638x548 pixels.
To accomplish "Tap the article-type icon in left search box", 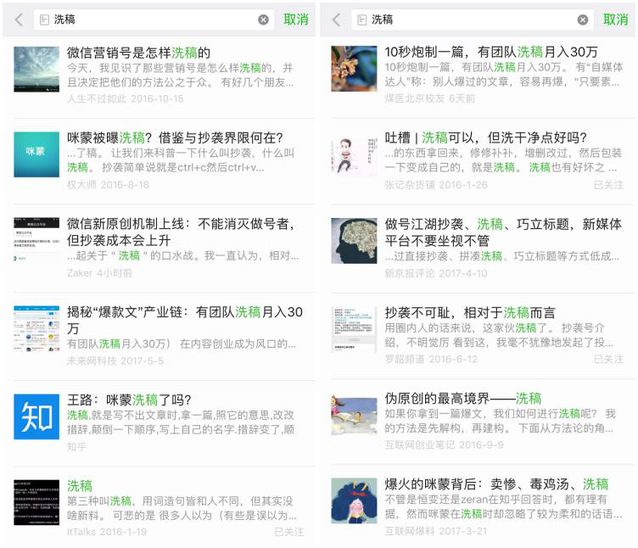I will coord(44,20).
